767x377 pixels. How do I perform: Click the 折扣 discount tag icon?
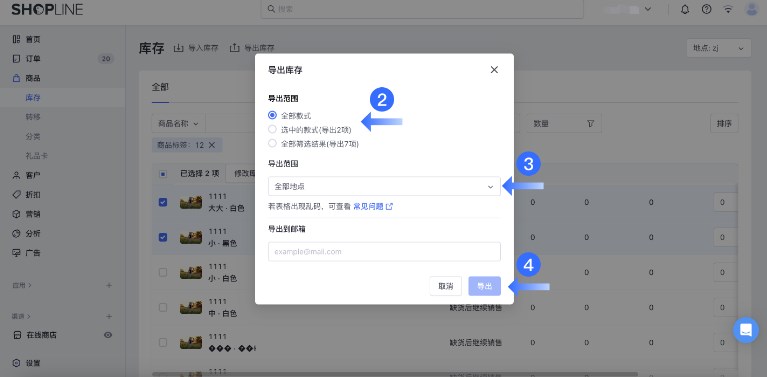click(17, 195)
